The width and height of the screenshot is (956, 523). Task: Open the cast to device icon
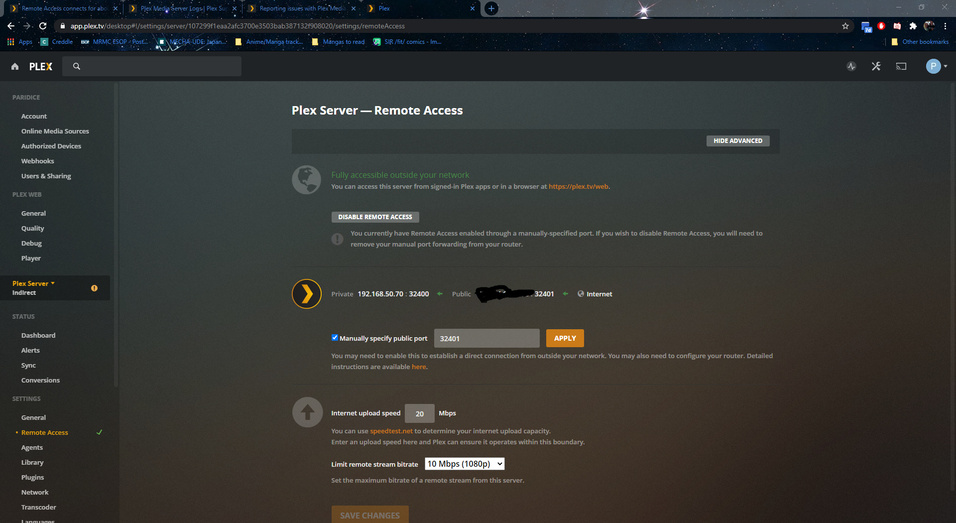(x=901, y=66)
